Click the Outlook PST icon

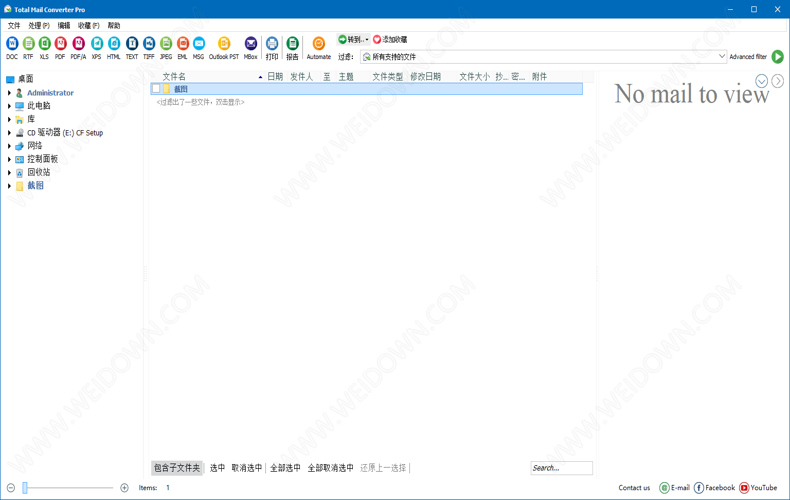[224, 46]
